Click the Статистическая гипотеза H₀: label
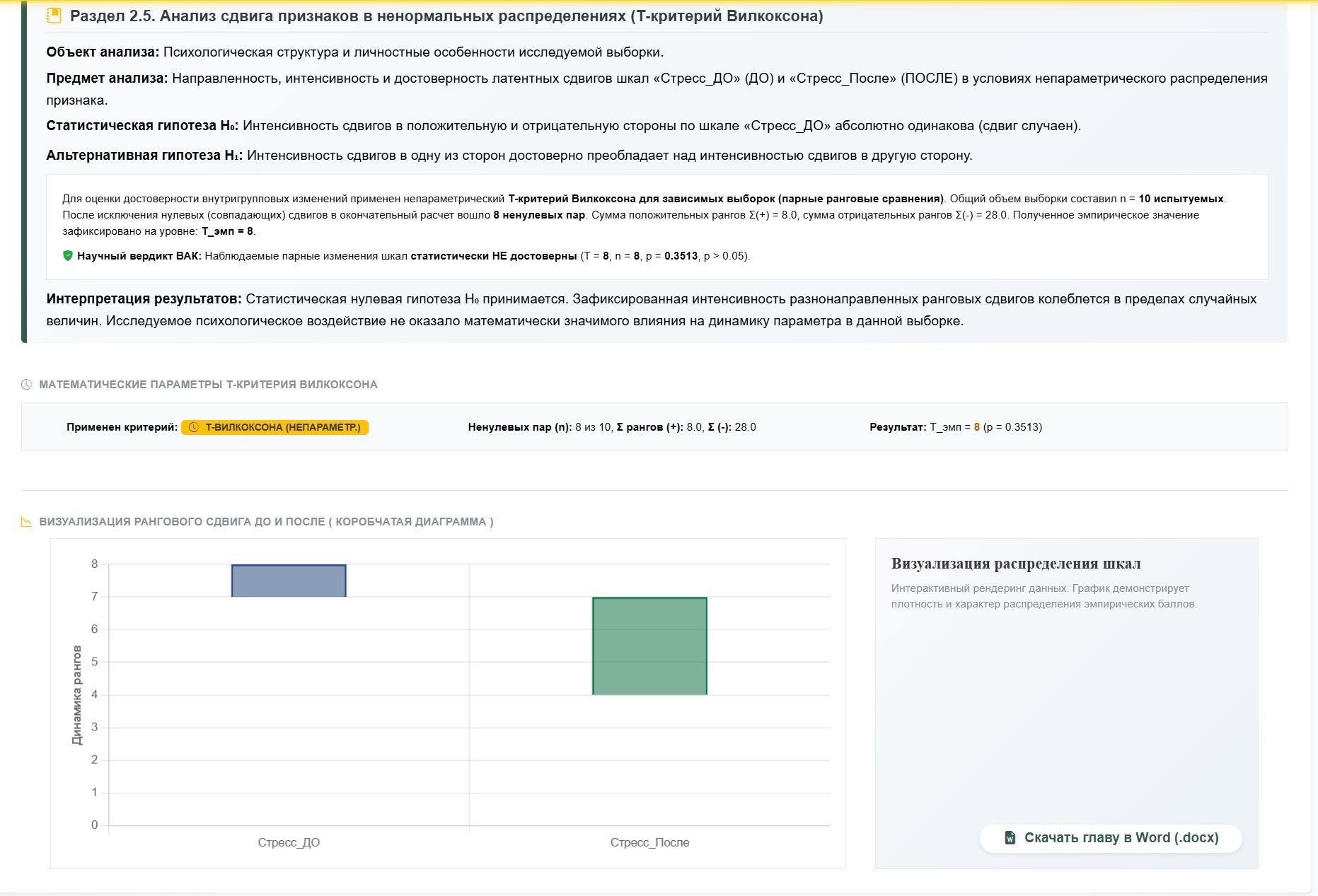 click(x=143, y=125)
